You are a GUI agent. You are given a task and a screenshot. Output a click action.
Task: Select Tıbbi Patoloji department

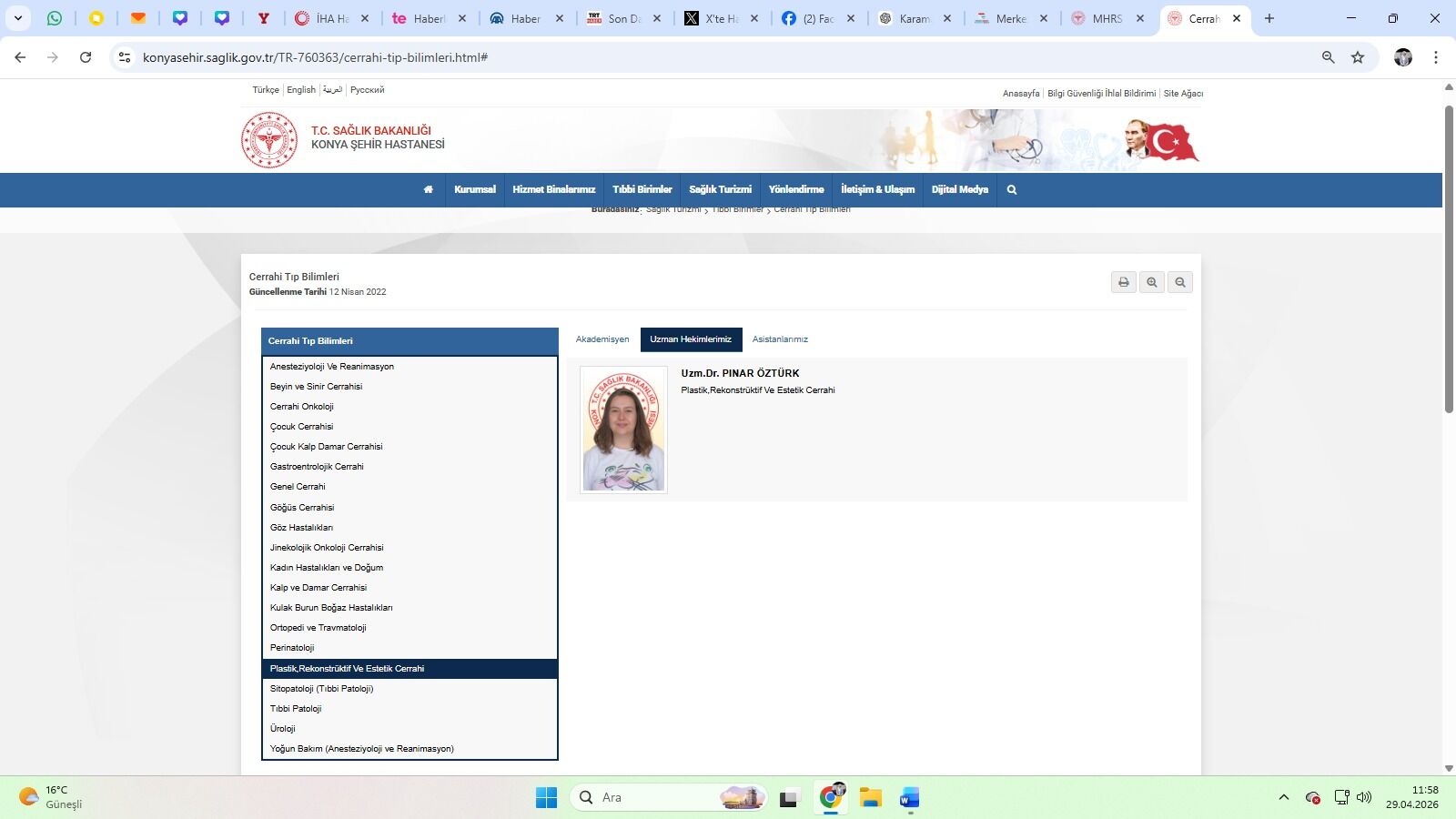point(409,709)
